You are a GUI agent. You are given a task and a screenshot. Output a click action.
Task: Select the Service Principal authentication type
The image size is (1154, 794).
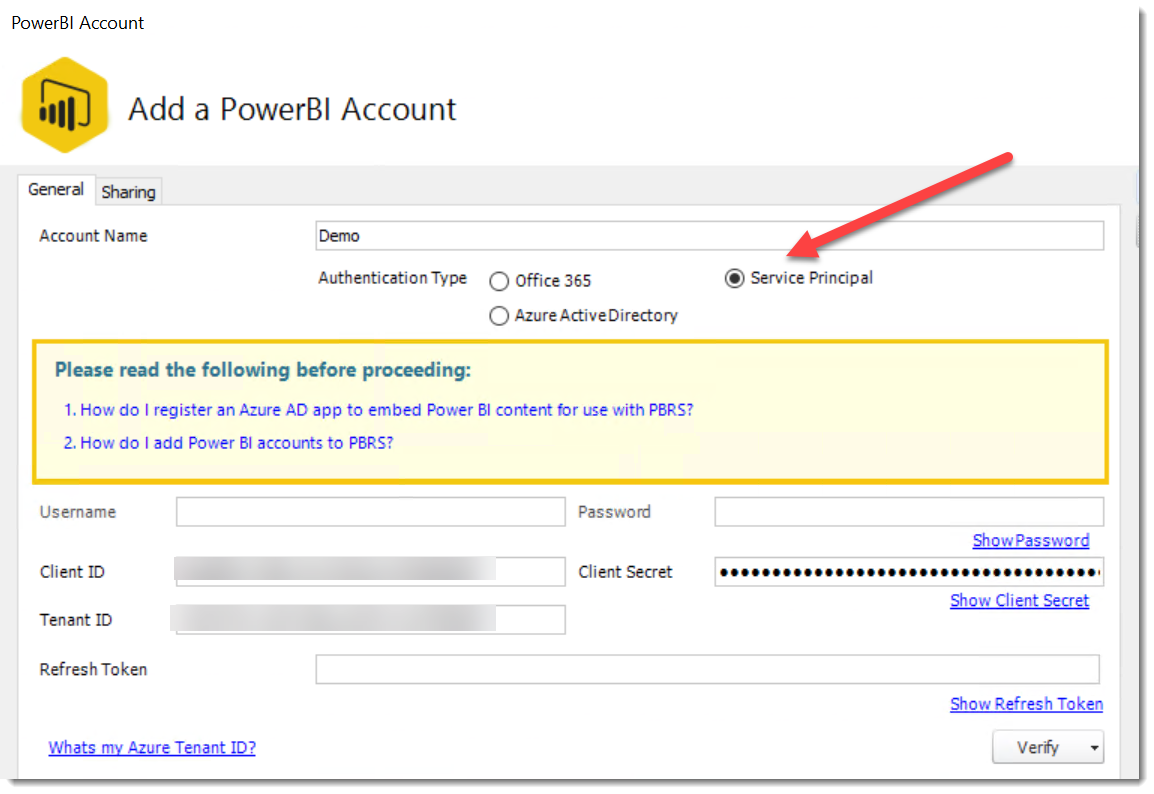point(735,280)
